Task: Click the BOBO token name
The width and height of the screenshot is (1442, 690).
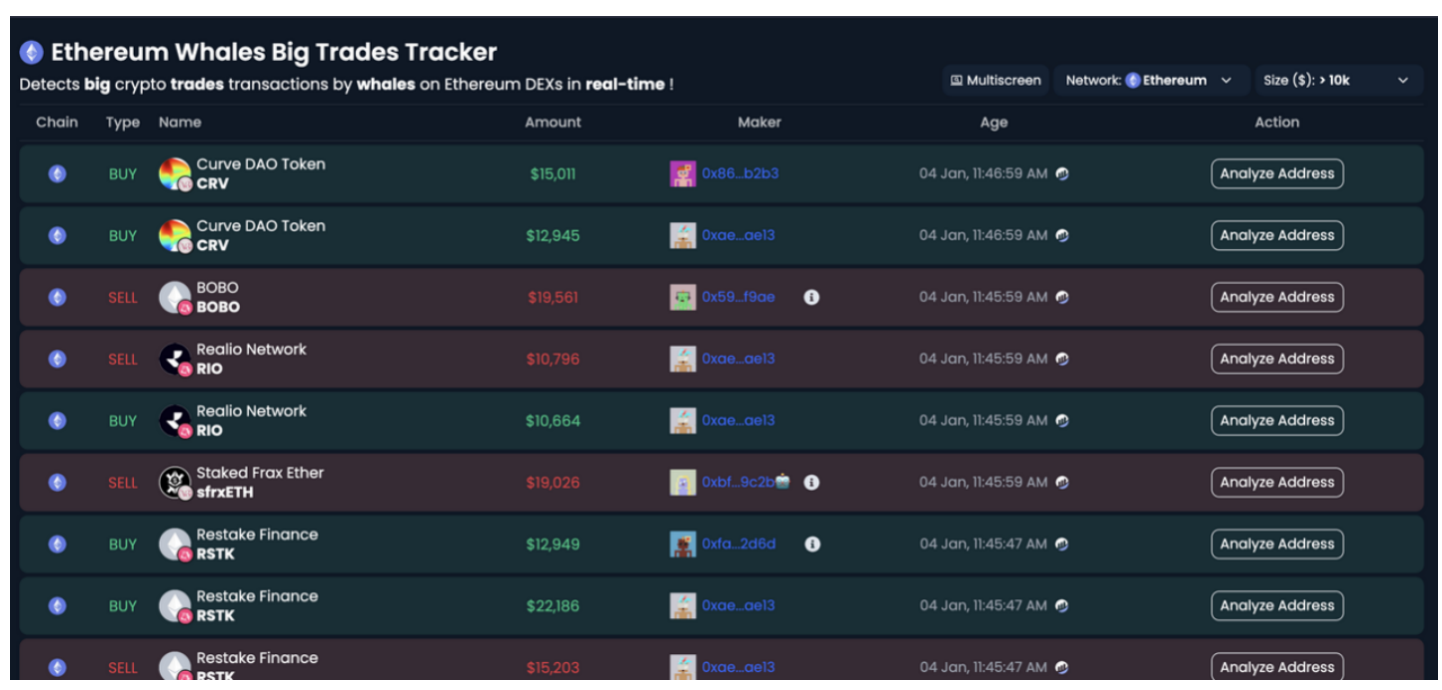Action: [217, 287]
